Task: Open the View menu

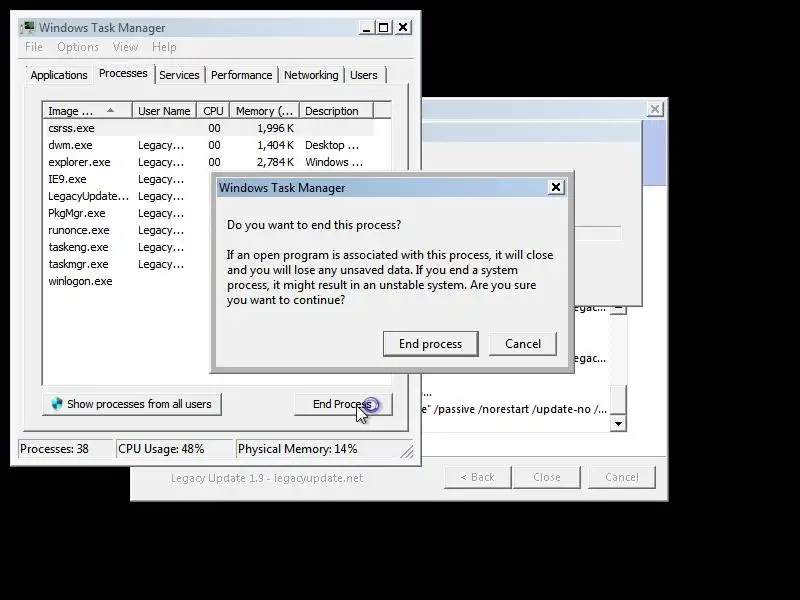Action: tap(125, 47)
